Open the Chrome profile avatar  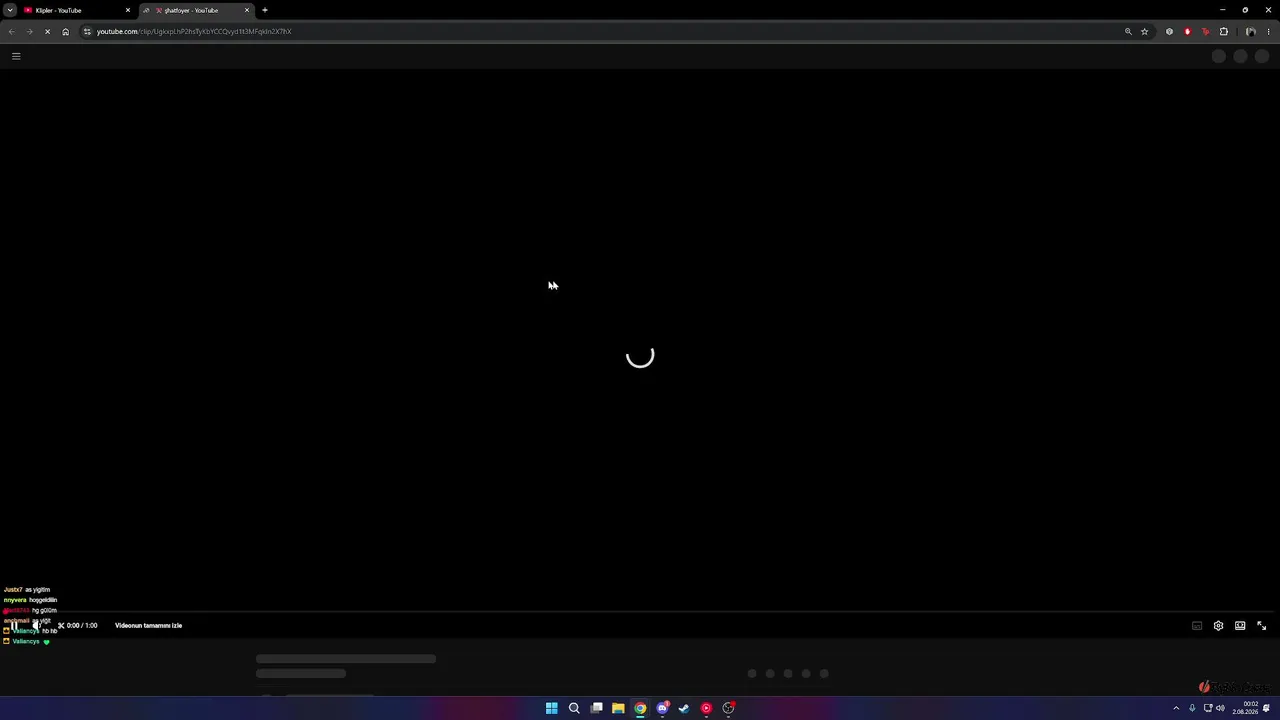pyautogui.click(x=1250, y=31)
